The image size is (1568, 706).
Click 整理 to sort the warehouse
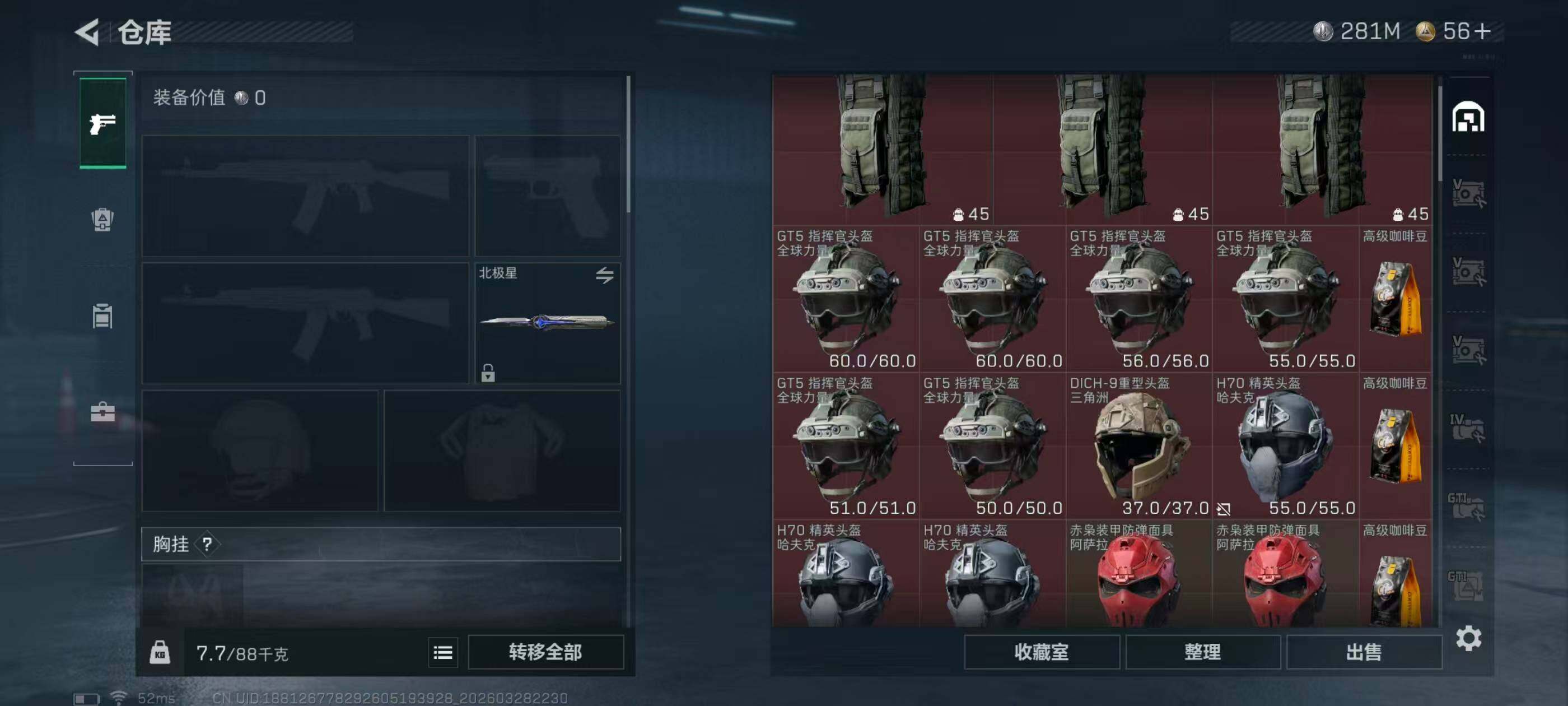point(1202,652)
